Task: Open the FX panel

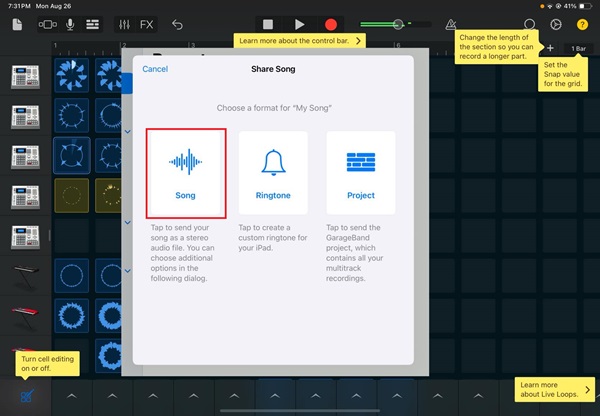Action: pyautogui.click(x=147, y=23)
